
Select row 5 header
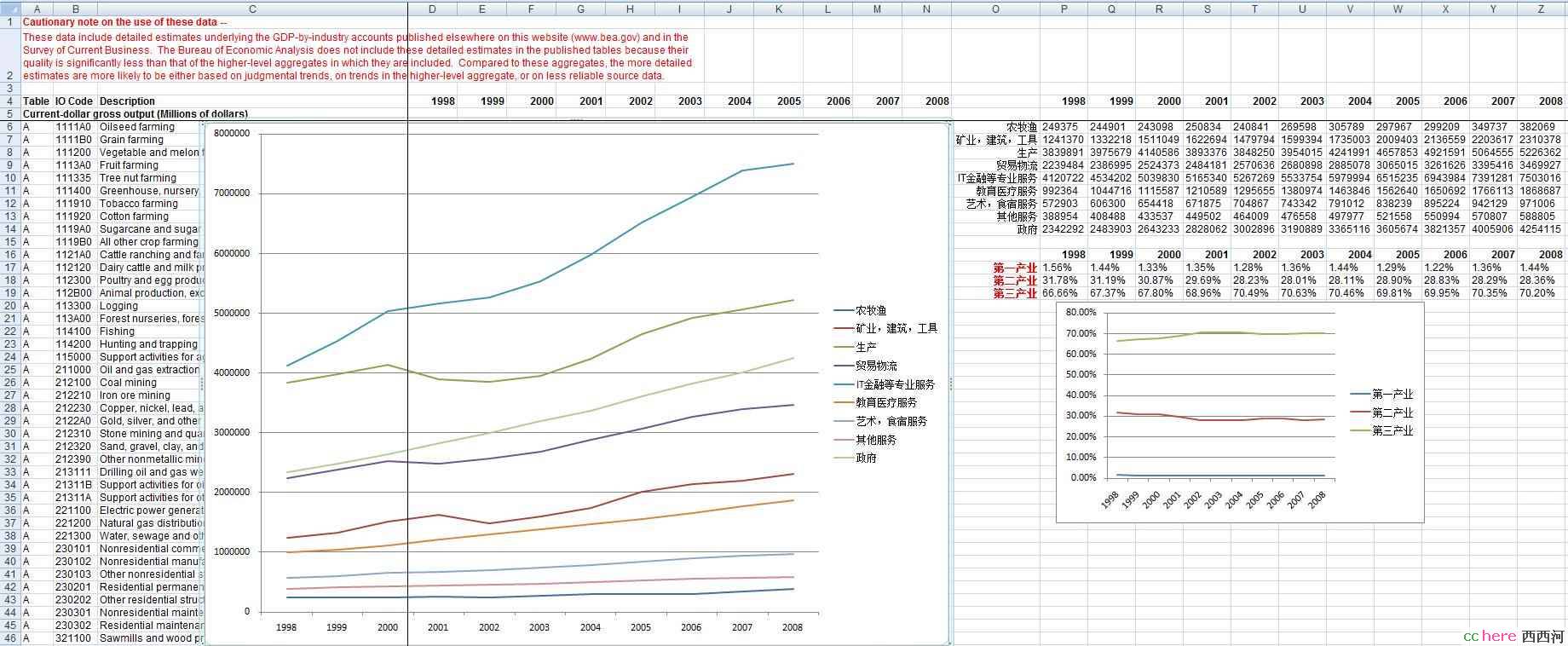coord(10,113)
